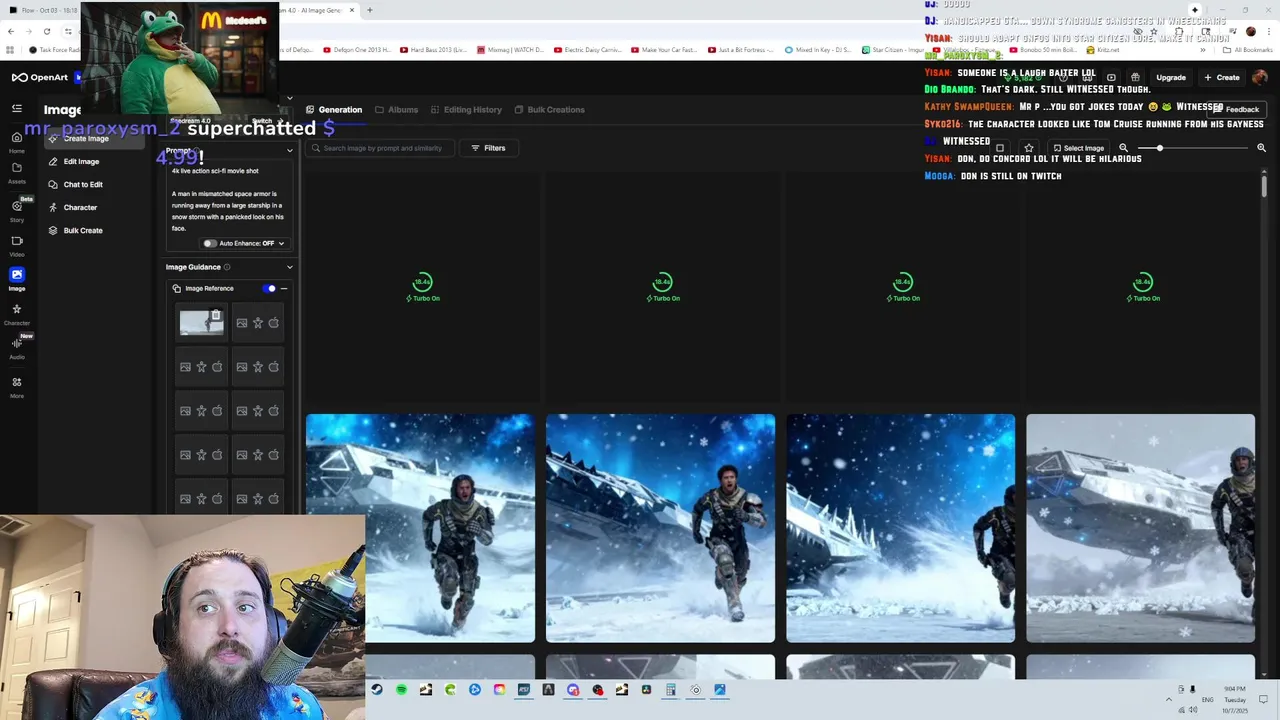Image resolution: width=1280 pixels, height=720 pixels.
Task: Click the zoom out magnifier icon
Action: point(1123,148)
